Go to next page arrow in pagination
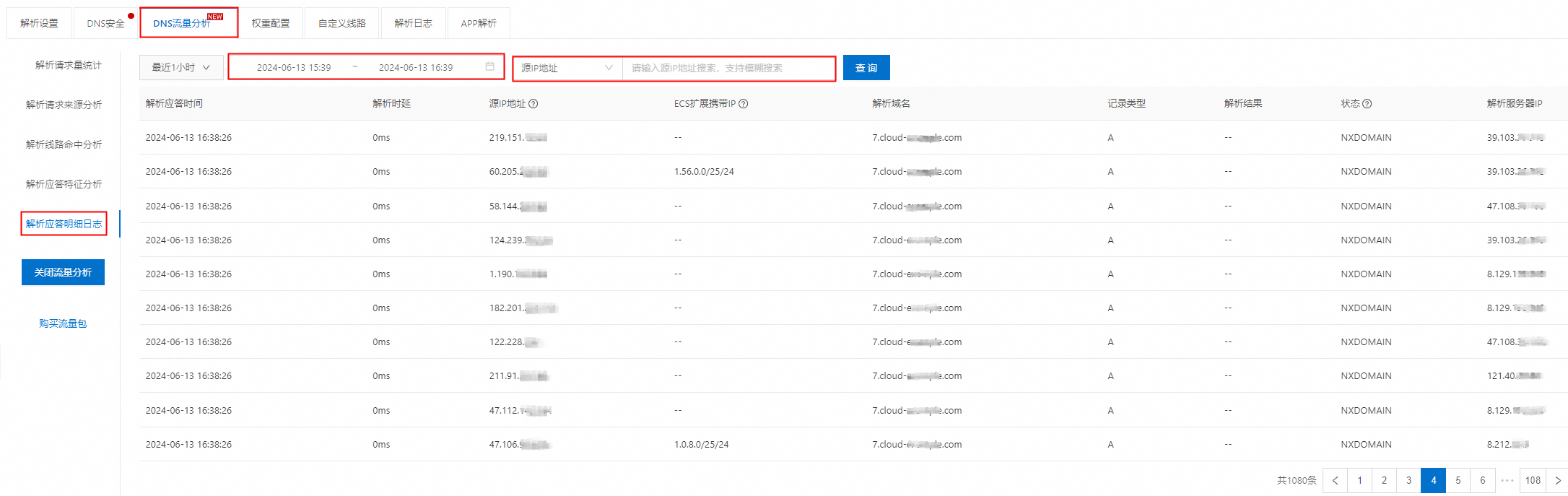This screenshot has width=1568, height=496. [1558, 480]
